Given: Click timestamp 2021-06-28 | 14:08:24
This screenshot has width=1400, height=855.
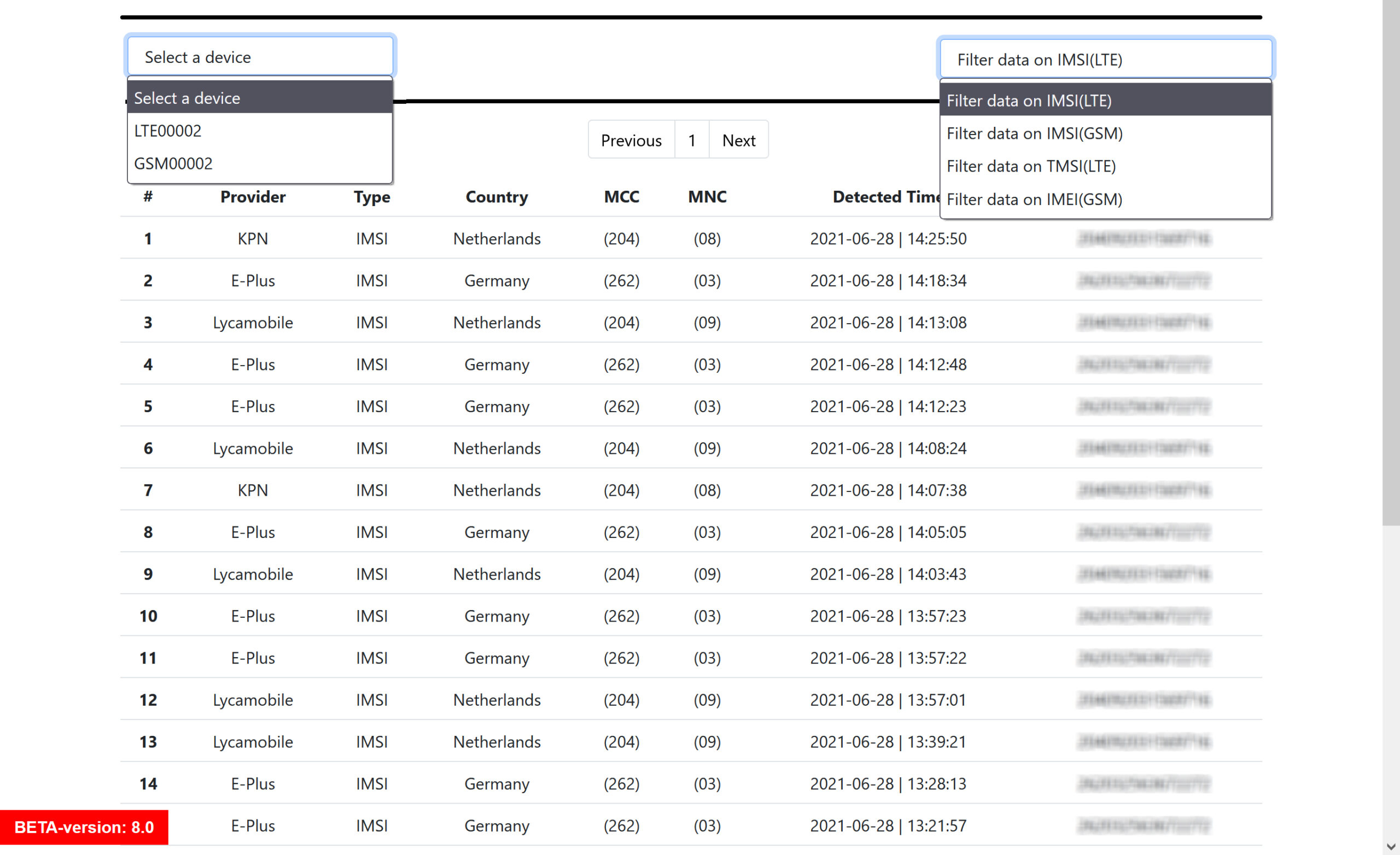Looking at the screenshot, I should 888,448.
